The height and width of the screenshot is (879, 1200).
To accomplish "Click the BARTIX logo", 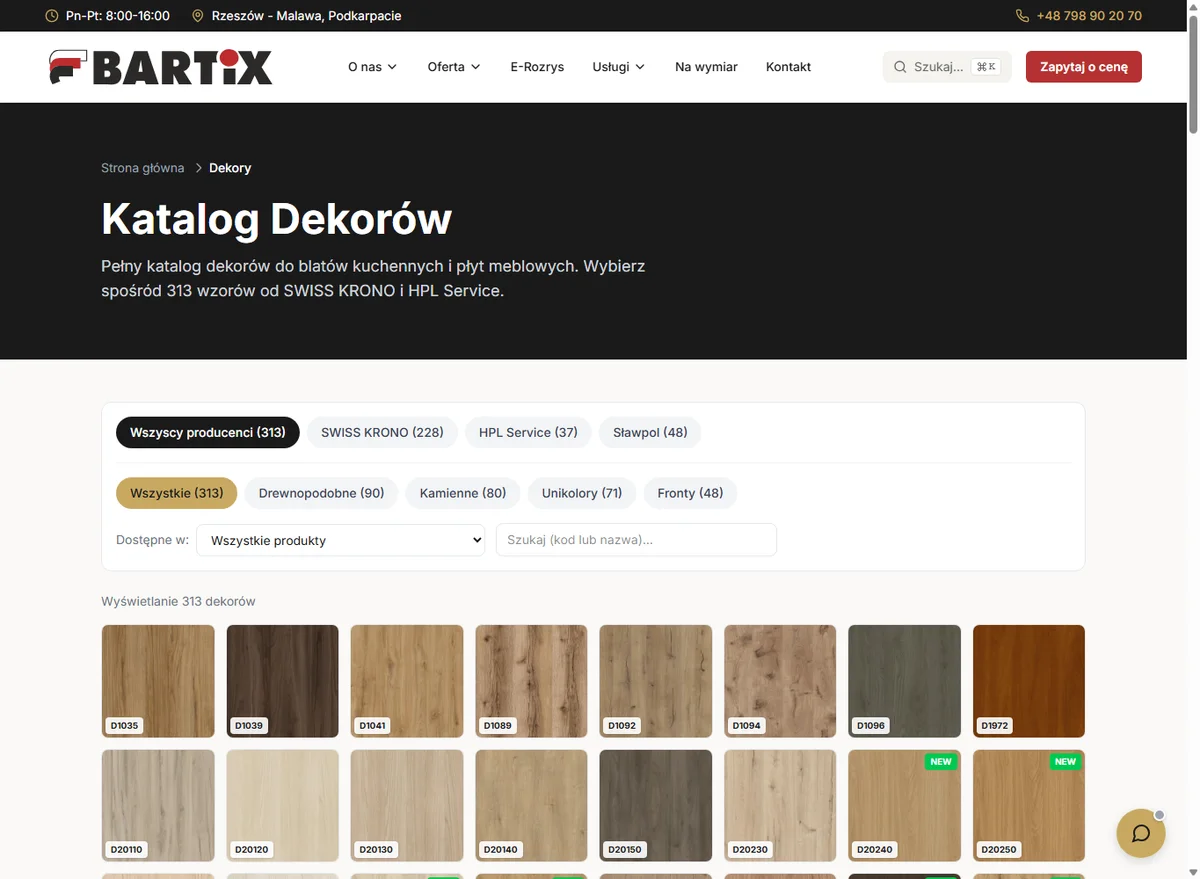I will pos(161,67).
